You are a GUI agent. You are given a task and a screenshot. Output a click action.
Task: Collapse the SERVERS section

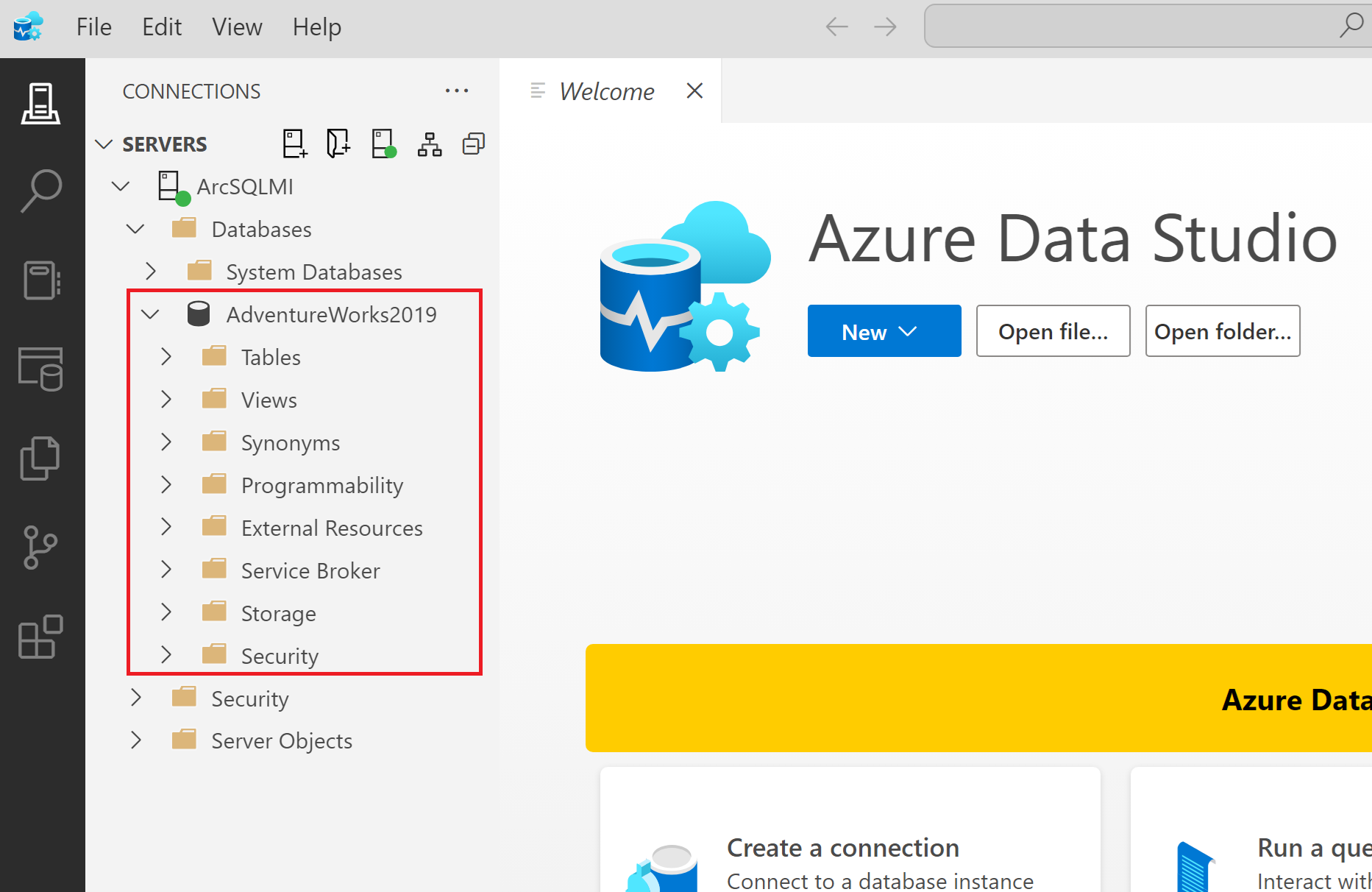(x=104, y=144)
